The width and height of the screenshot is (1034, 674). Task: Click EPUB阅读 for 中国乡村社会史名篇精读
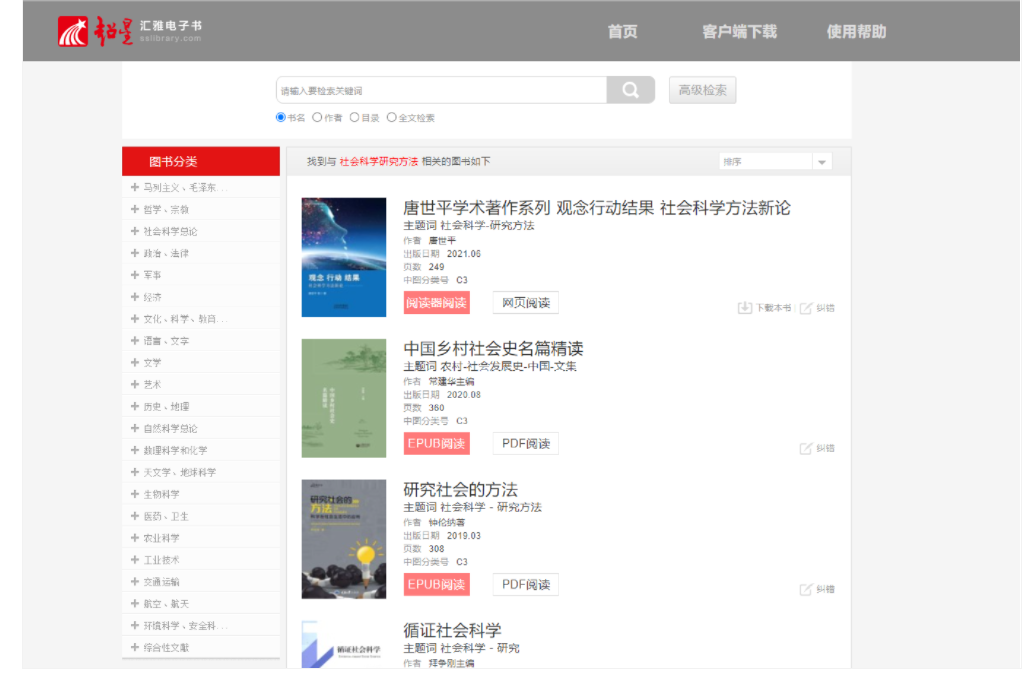pyautogui.click(x=437, y=443)
